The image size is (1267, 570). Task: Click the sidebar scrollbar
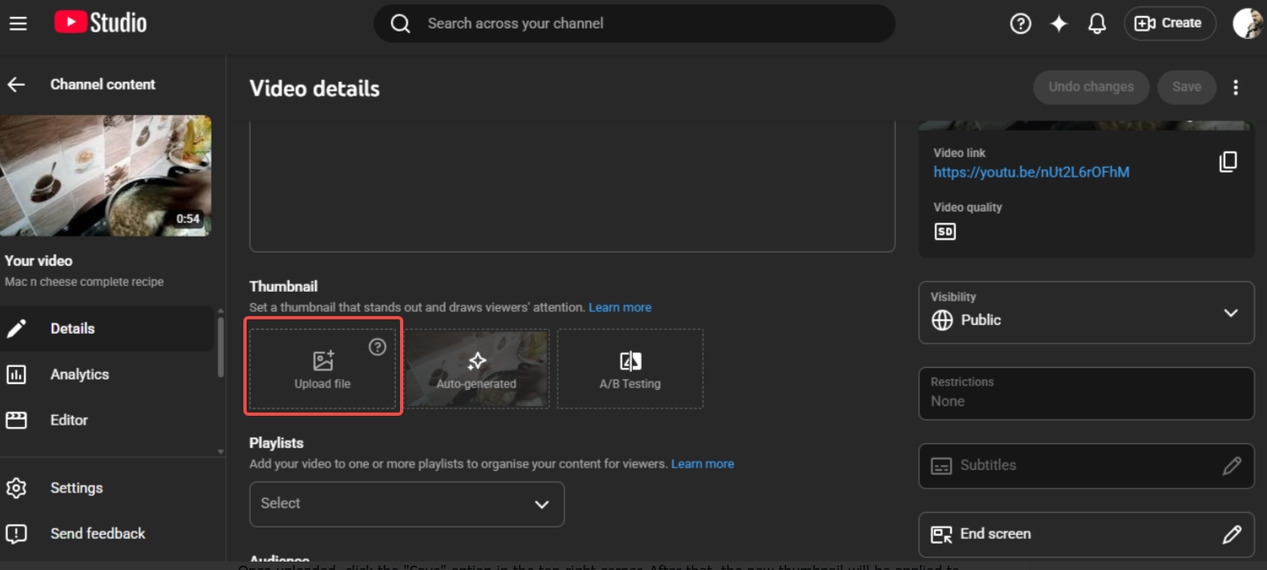(x=221, y=345)
